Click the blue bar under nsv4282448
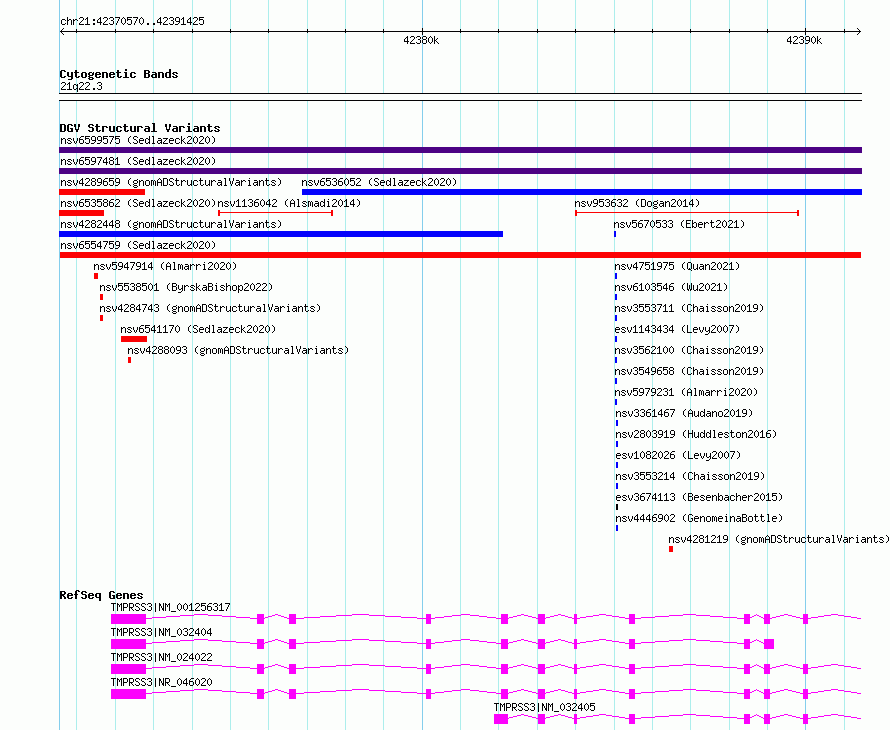The width and height of the screenshot is (890, 730). coord(281,234)
